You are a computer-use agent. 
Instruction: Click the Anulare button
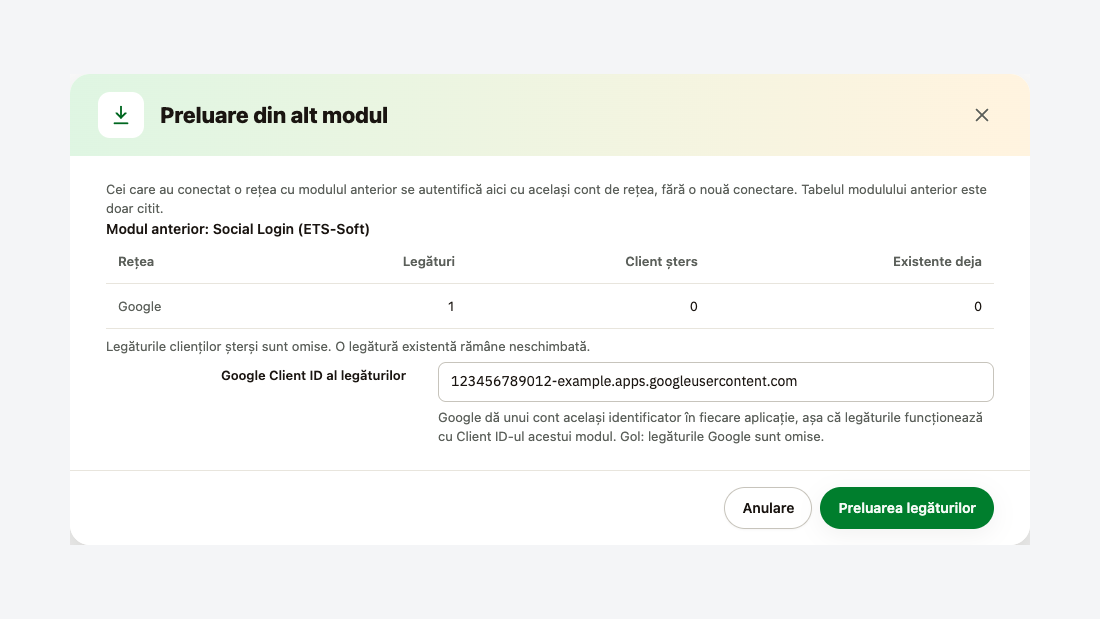tap(767, 508)
